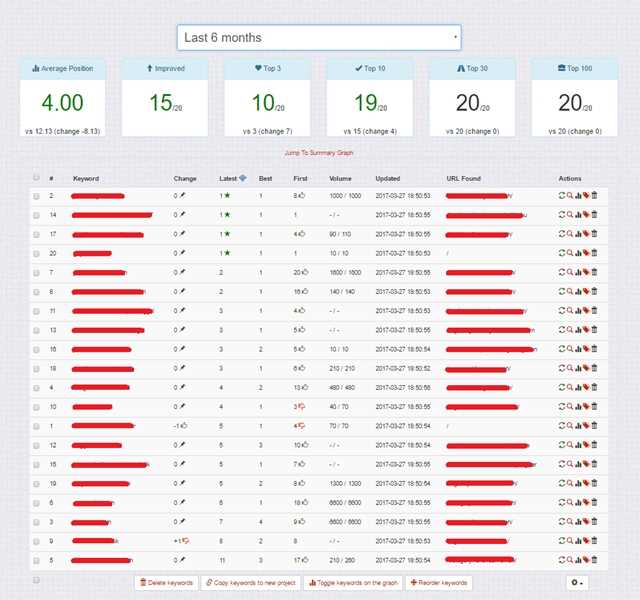Follow the 'Jump To Summary Graph' link

coord(319,152)
